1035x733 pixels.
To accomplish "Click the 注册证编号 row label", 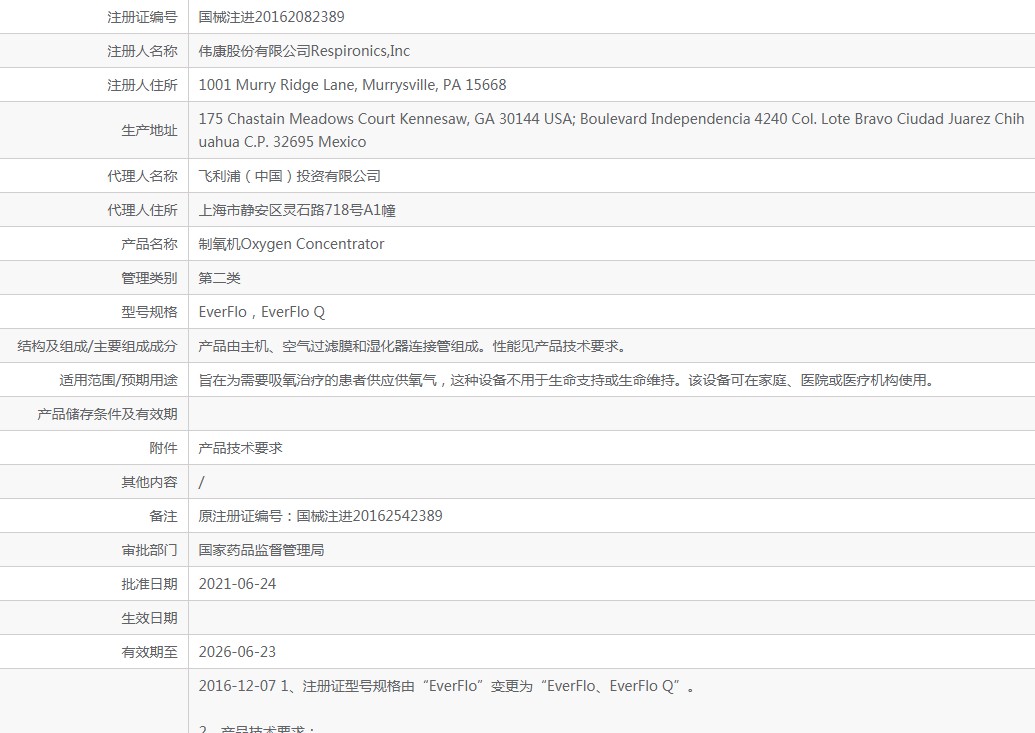I will (x=143, y=17).
